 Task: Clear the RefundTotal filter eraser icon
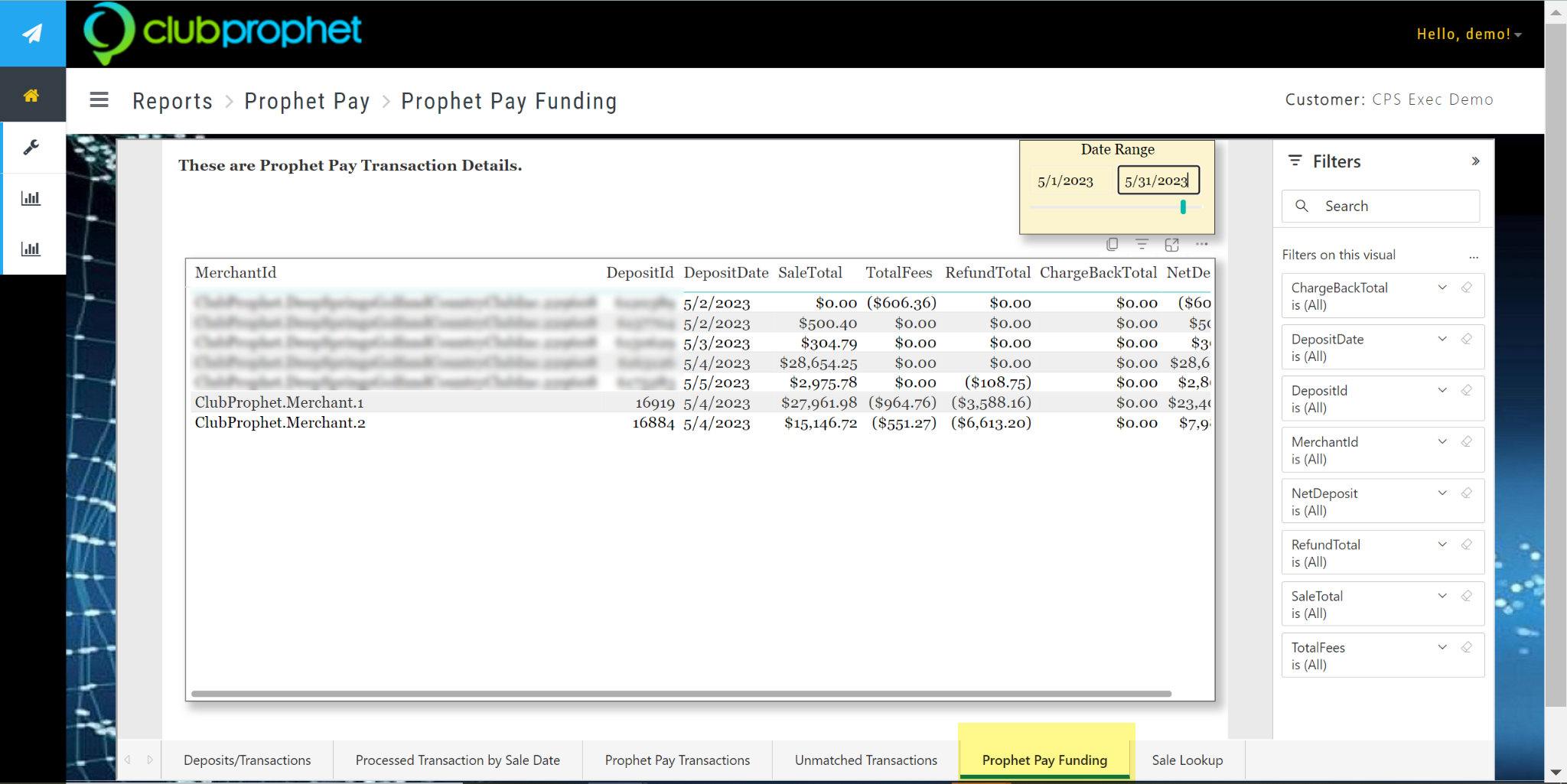tap(1467, 544)
